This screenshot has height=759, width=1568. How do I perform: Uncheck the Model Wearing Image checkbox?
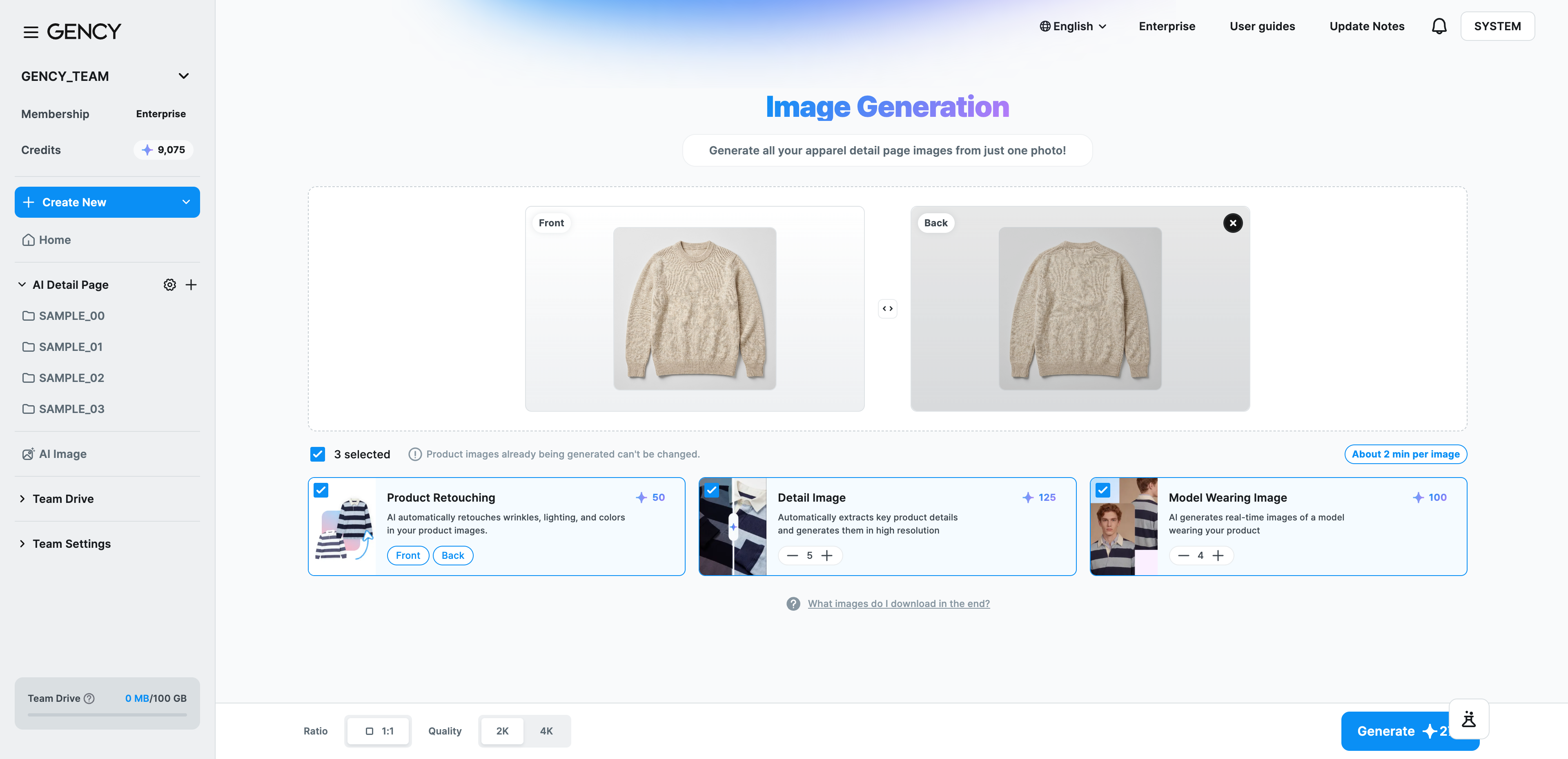click(x=1102, y=490)
